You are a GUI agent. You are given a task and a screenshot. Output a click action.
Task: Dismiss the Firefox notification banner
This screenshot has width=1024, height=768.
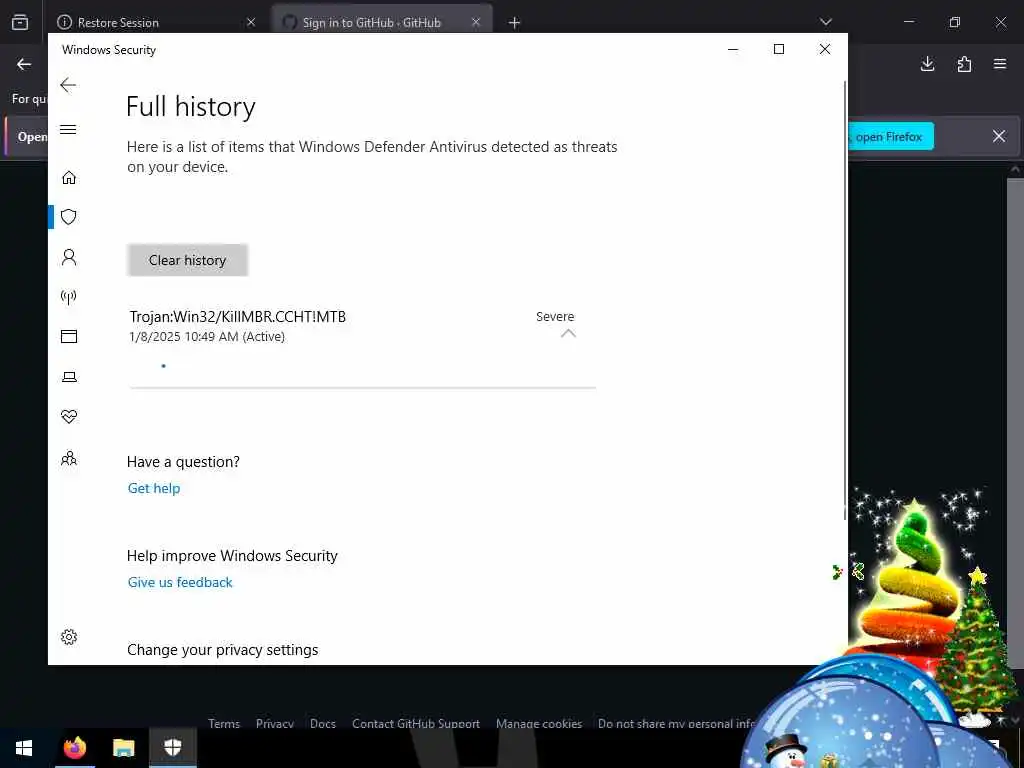[999, 136]
